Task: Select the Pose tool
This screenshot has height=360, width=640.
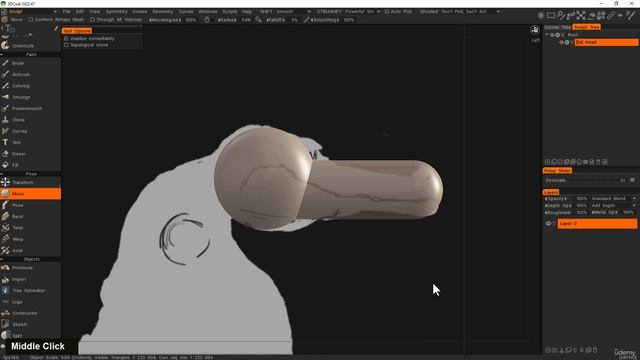Action: pos(31,205)
